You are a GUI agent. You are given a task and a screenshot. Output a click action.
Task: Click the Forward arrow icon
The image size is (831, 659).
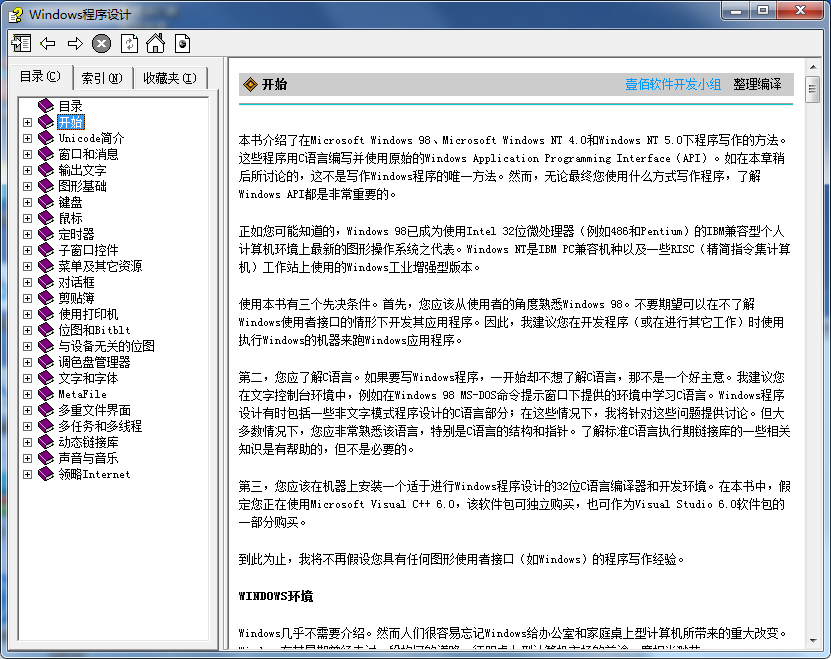(x=74, y=42)
